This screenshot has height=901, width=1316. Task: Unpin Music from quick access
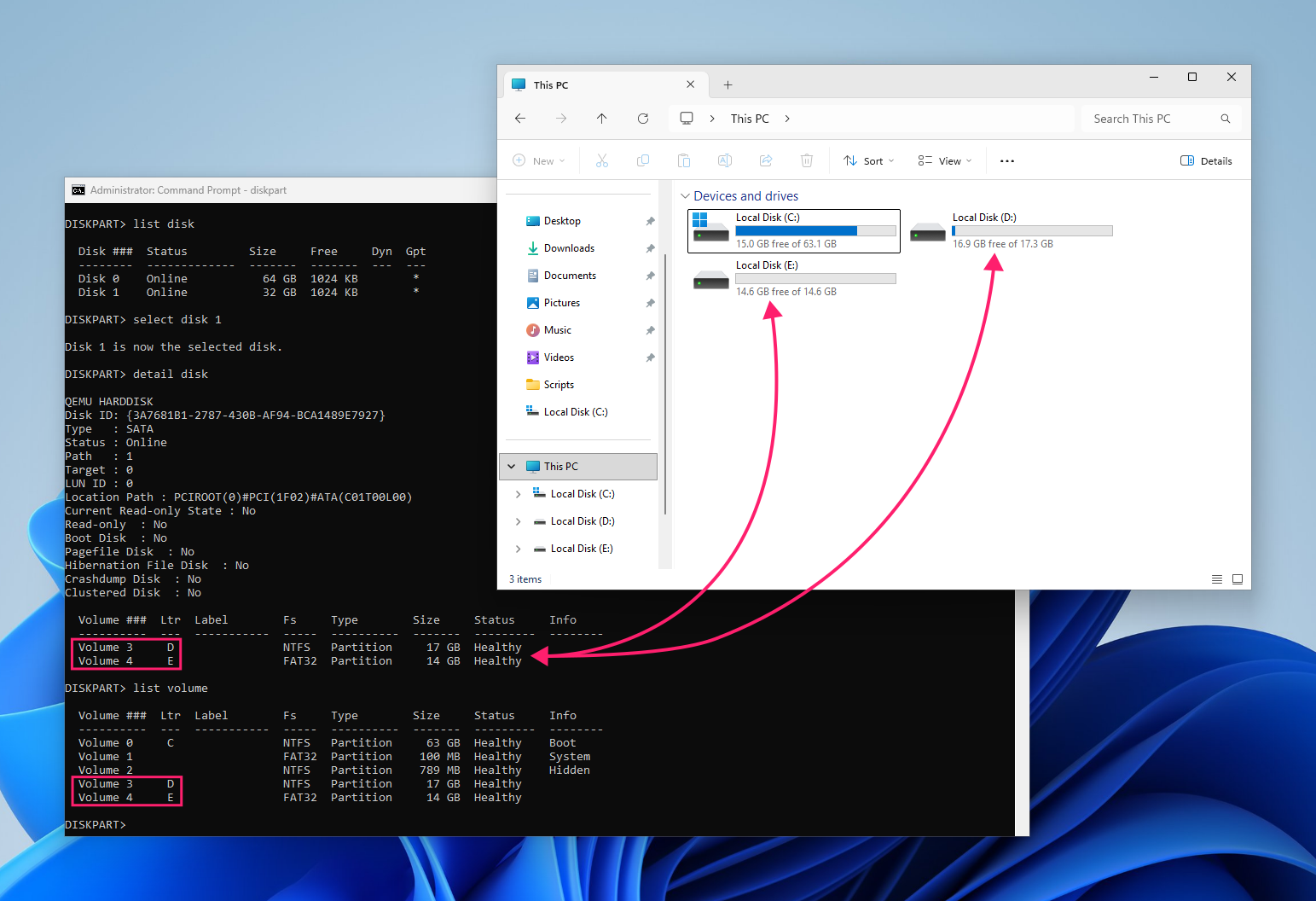(x=650, y=330)
